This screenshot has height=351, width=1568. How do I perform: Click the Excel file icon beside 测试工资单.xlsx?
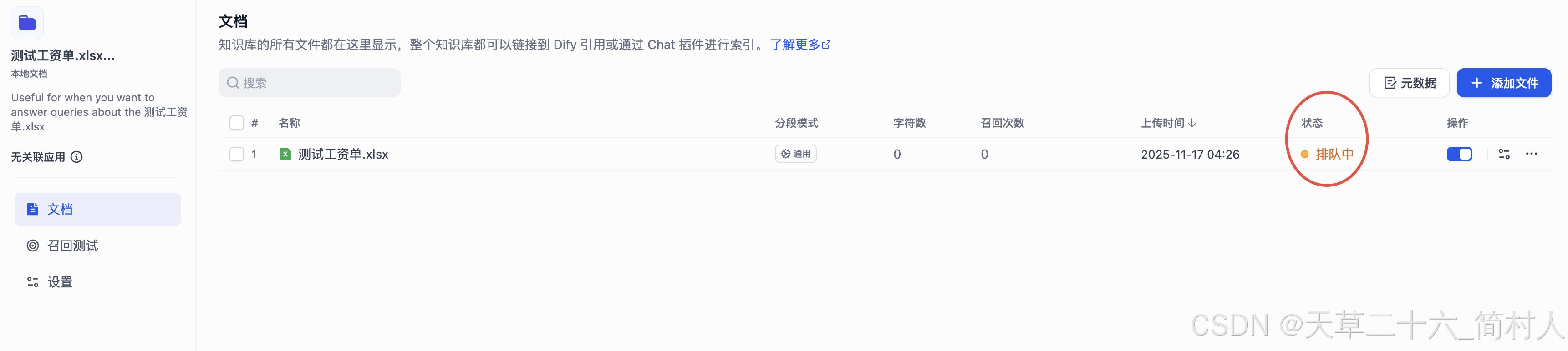tap(285, 154)
